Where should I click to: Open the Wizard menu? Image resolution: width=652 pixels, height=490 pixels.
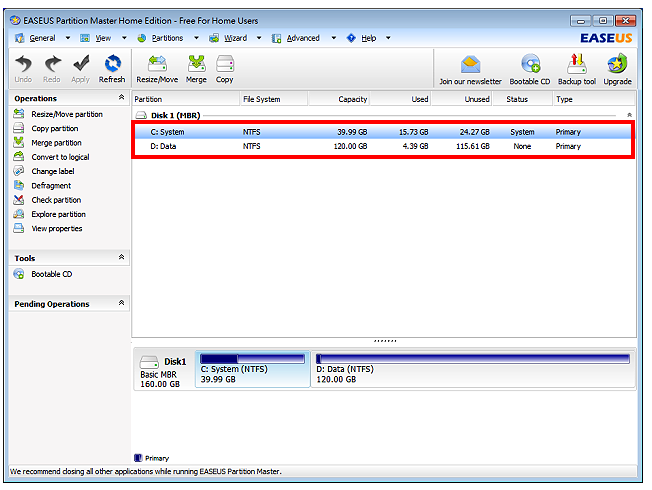point(235,38)
